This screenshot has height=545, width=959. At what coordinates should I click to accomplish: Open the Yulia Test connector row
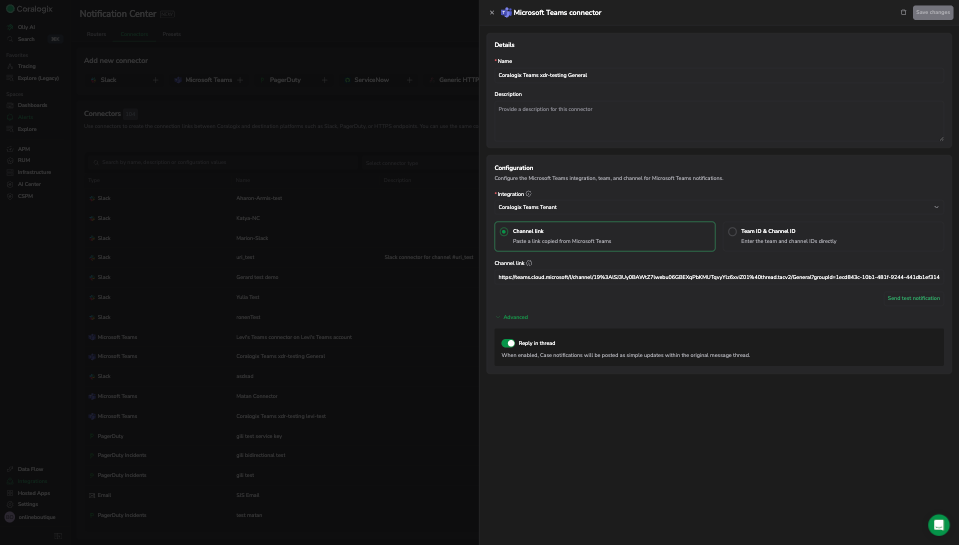click(282, 297)
